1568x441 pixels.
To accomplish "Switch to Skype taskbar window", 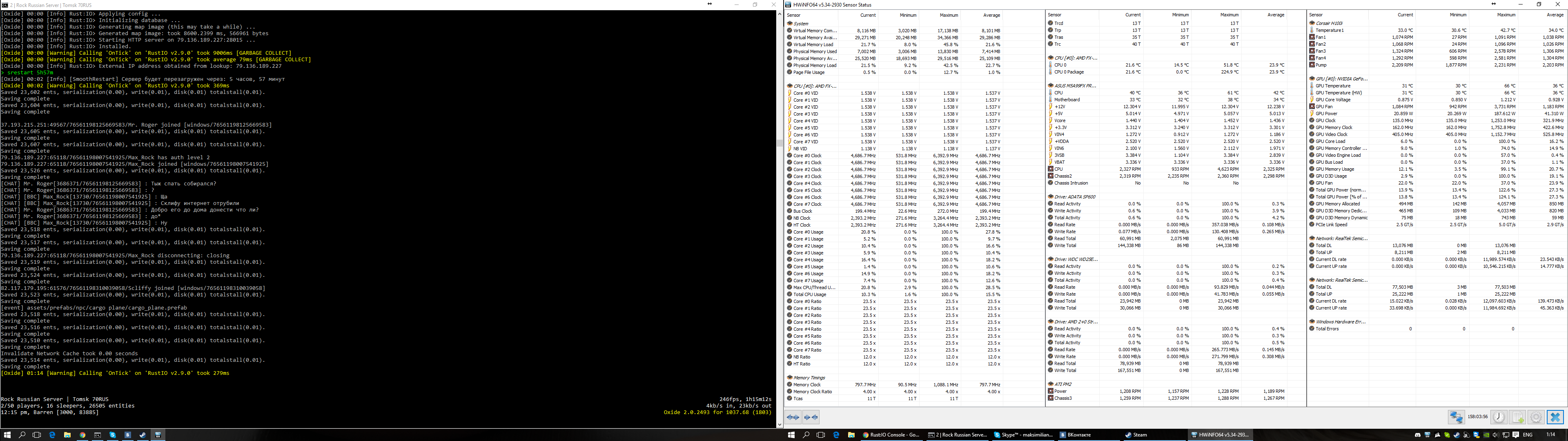I will (1022, 435).
